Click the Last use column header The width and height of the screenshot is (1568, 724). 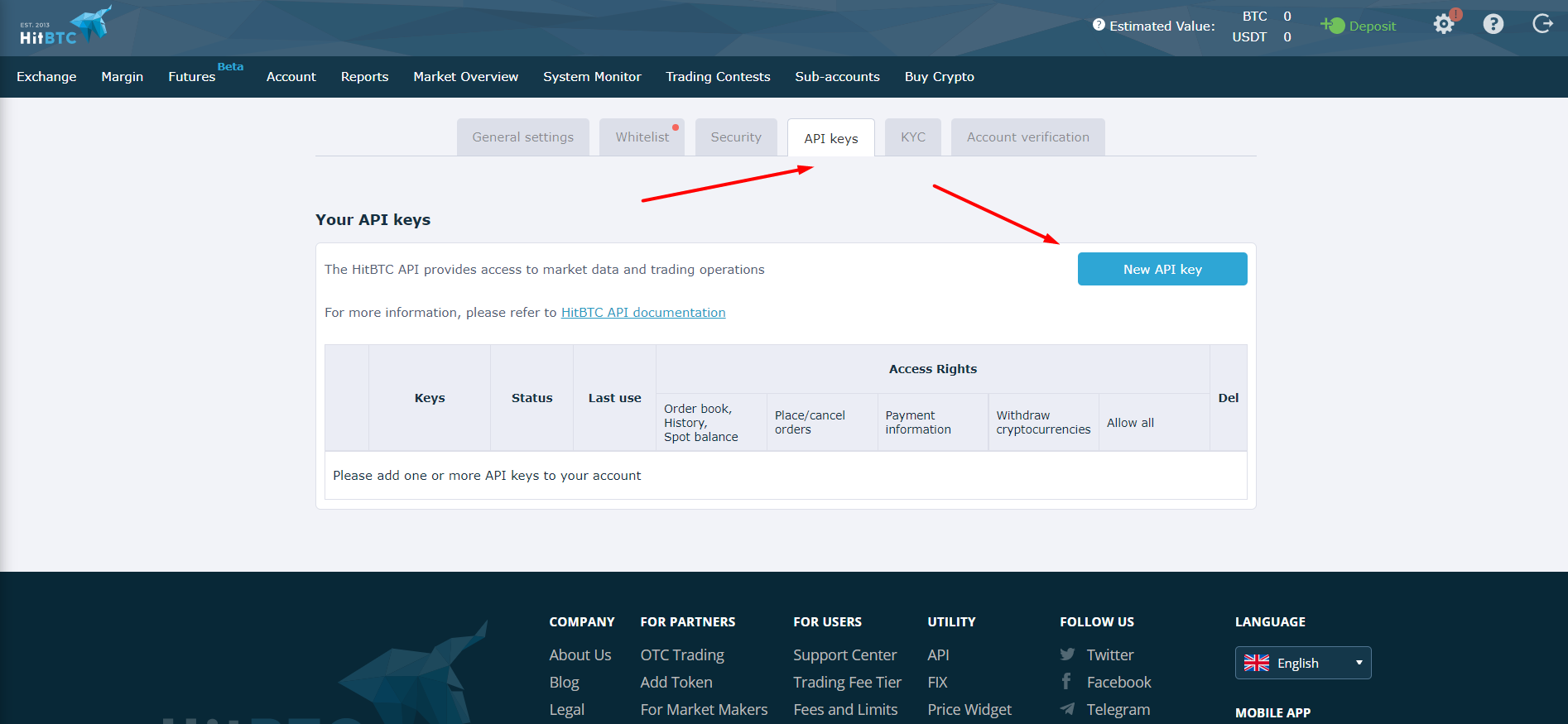pyautogui.click(x=614, y=398)
